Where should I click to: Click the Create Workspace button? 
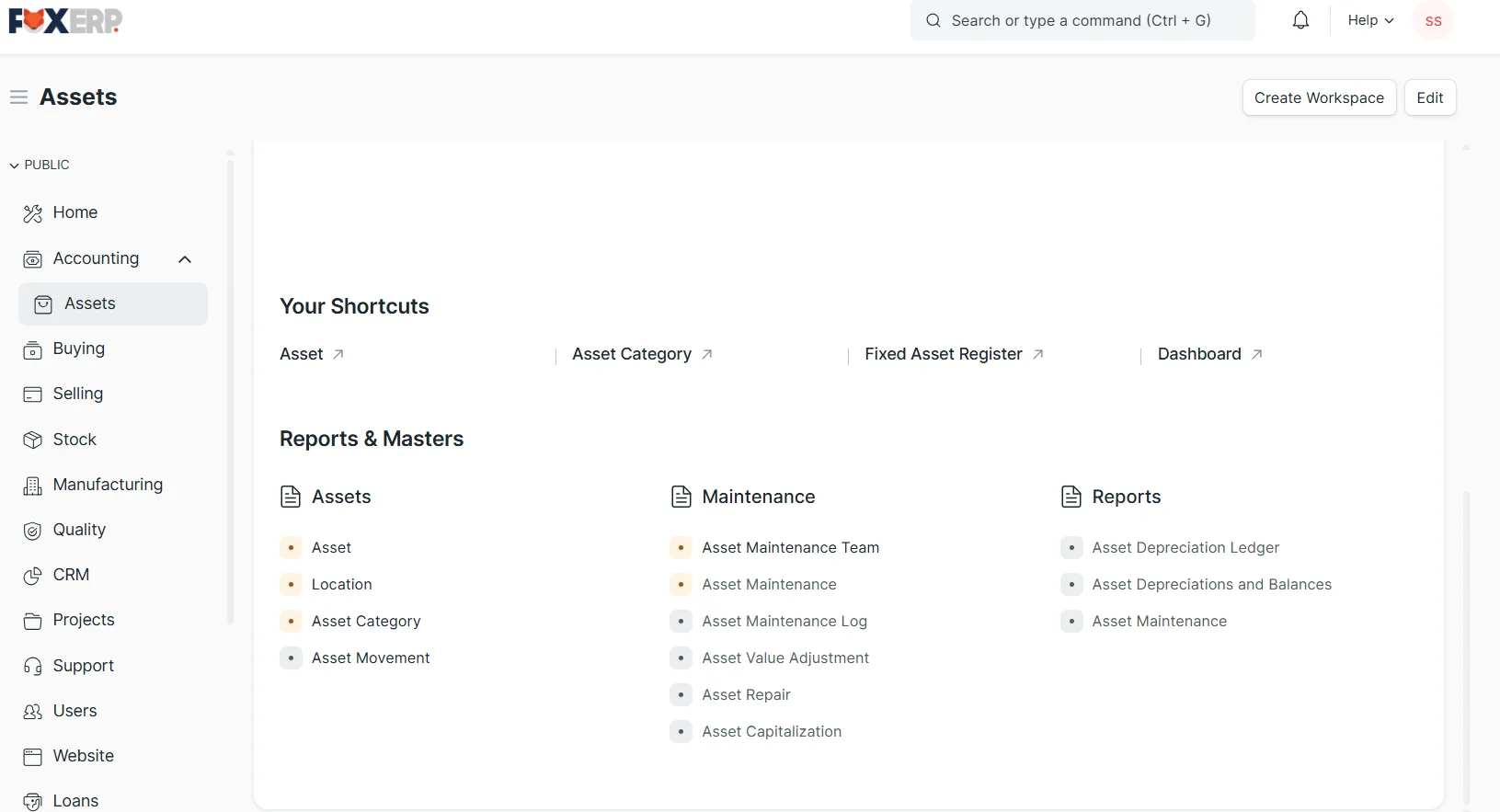click(1319, 97)
